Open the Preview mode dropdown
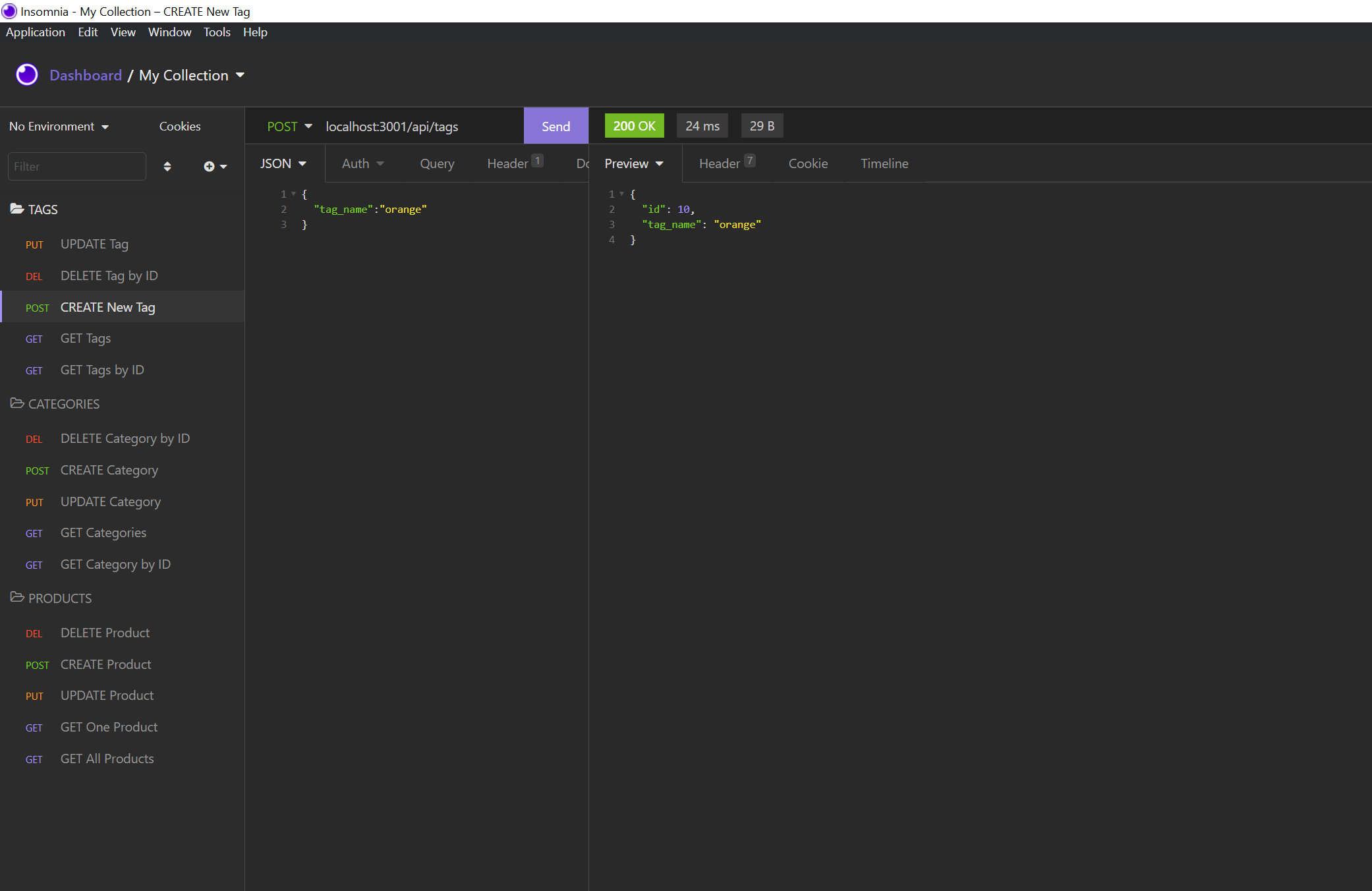This screenshot has height=891, width=1372. tap(633, 163)
